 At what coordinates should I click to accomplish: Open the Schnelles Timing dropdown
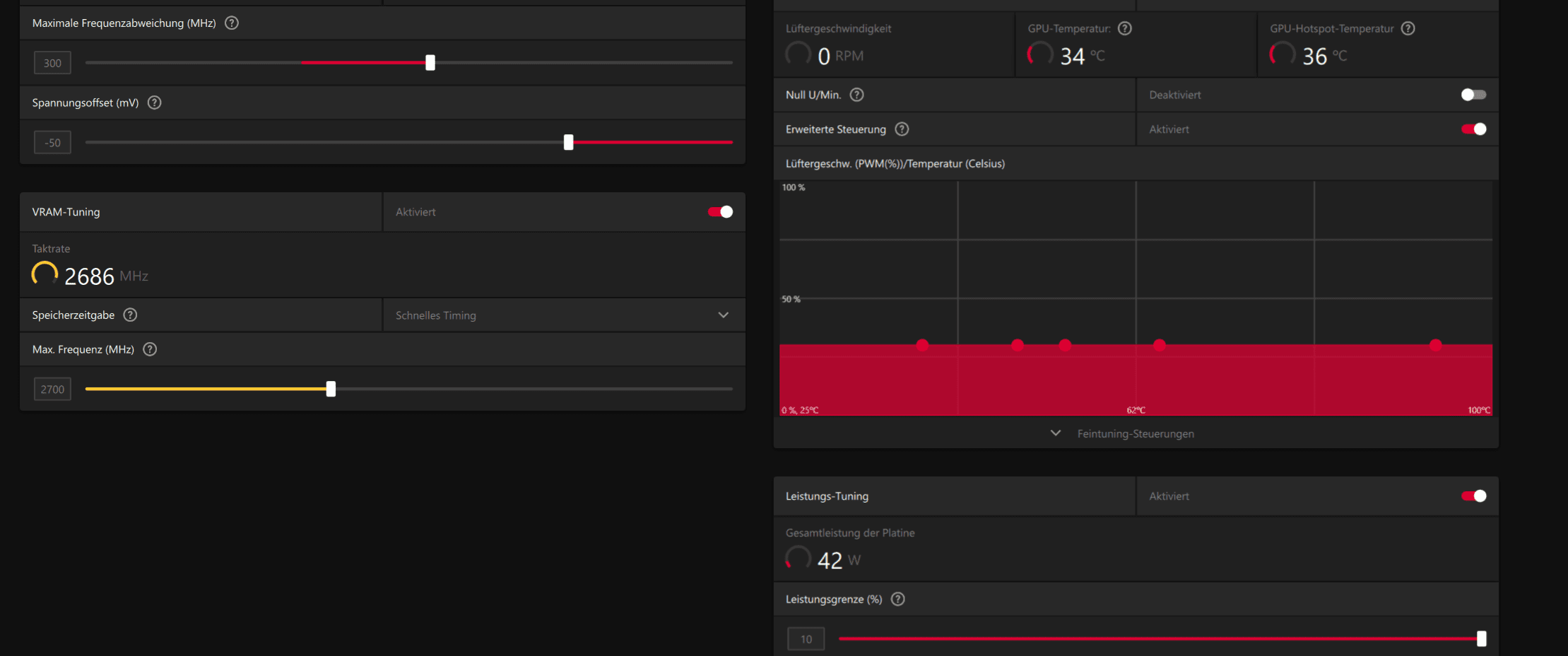(564, 315)
